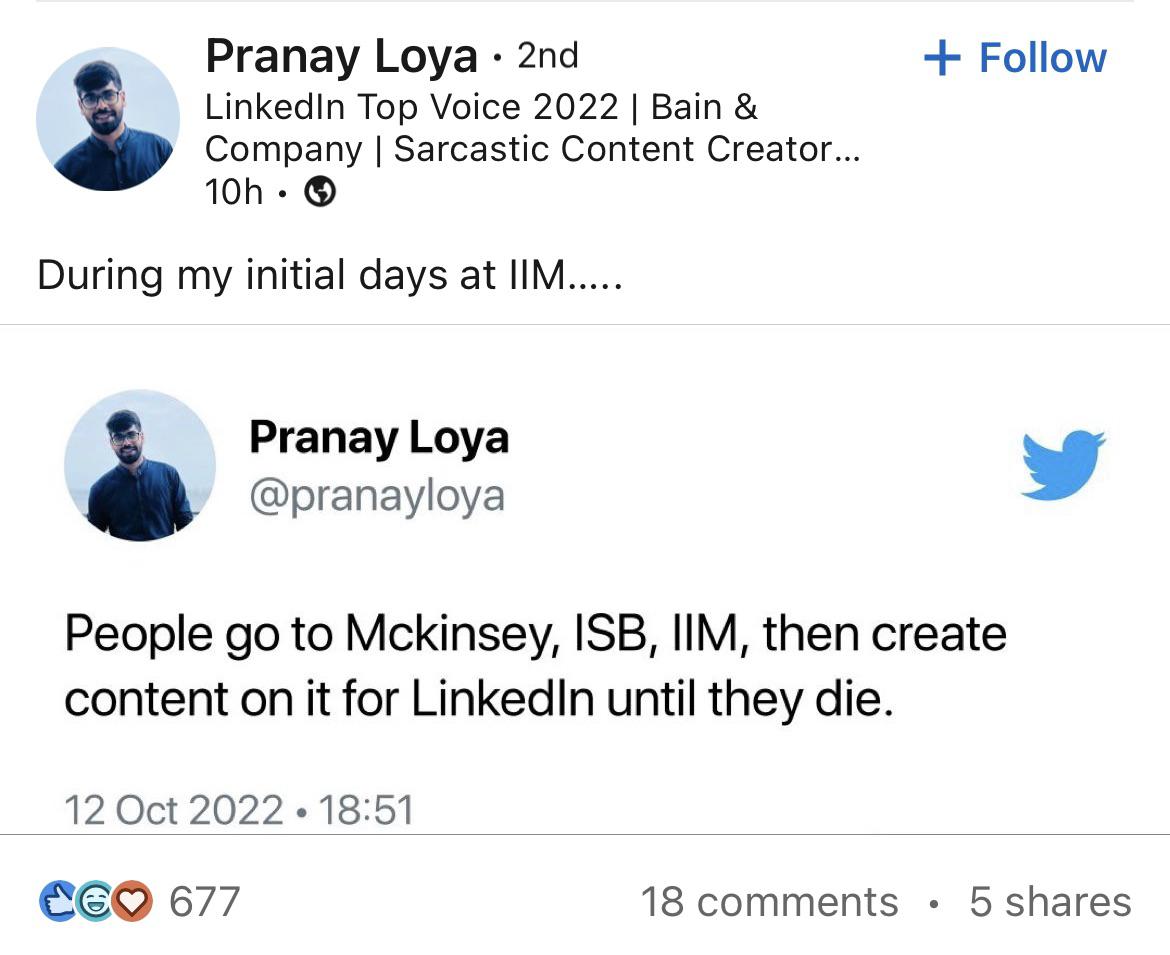Click the funny laughing reaction icon
The width and height of the screenshot is (1170, 955).
tap(94, 901)
